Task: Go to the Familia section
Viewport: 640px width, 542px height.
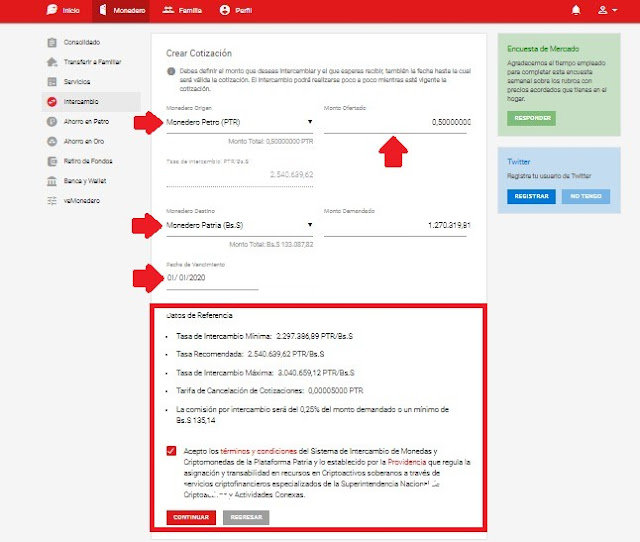Action: (x=190, y=11)
